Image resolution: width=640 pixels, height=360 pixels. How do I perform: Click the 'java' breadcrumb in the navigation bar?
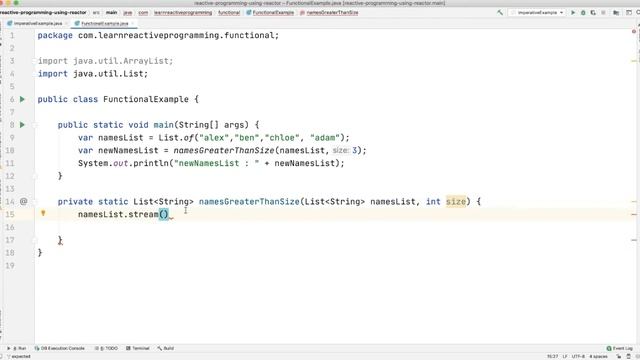tap(128, 13)
